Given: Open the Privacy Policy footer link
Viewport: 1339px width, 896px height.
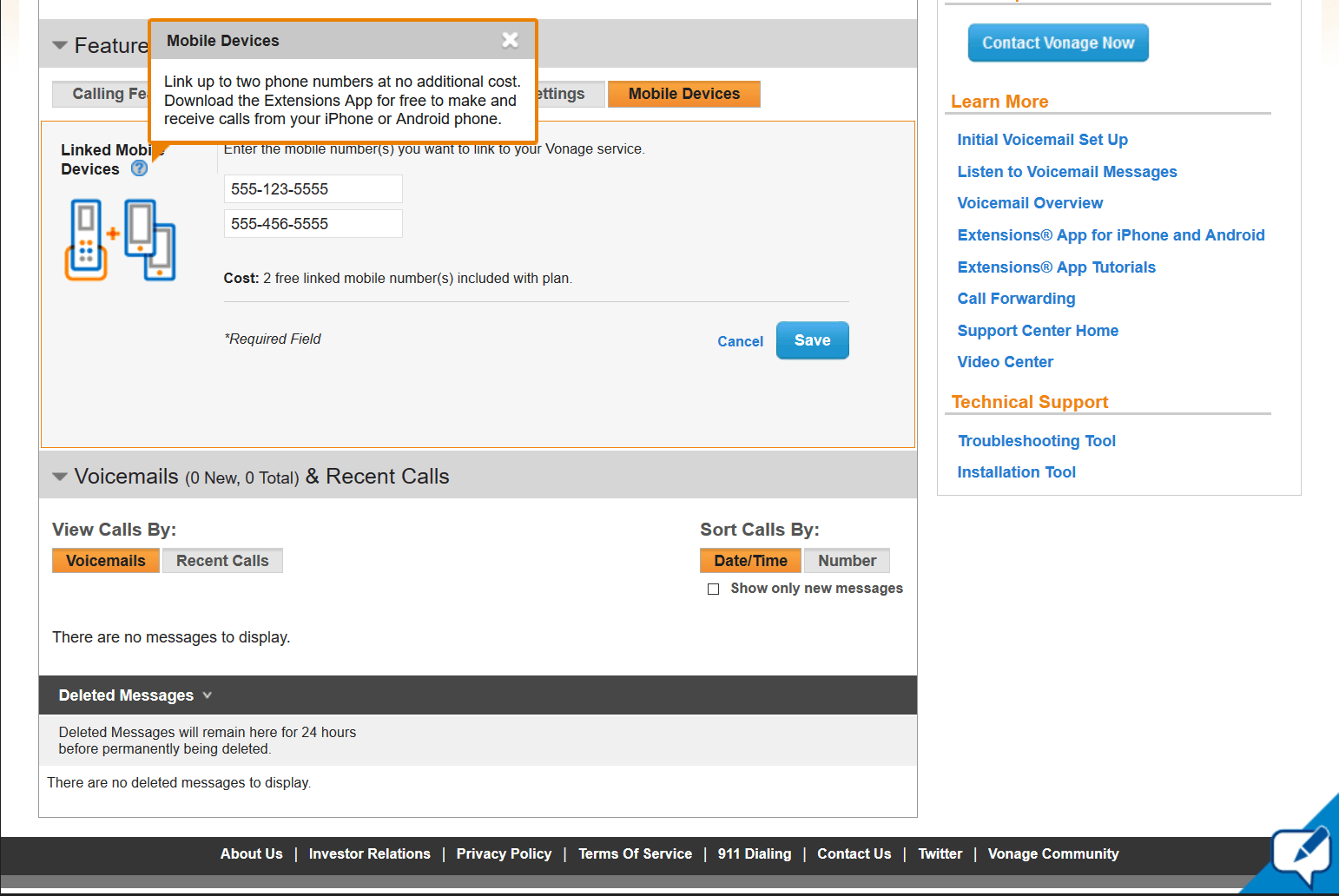Looking at the screenshot, I should coord(504,854).
